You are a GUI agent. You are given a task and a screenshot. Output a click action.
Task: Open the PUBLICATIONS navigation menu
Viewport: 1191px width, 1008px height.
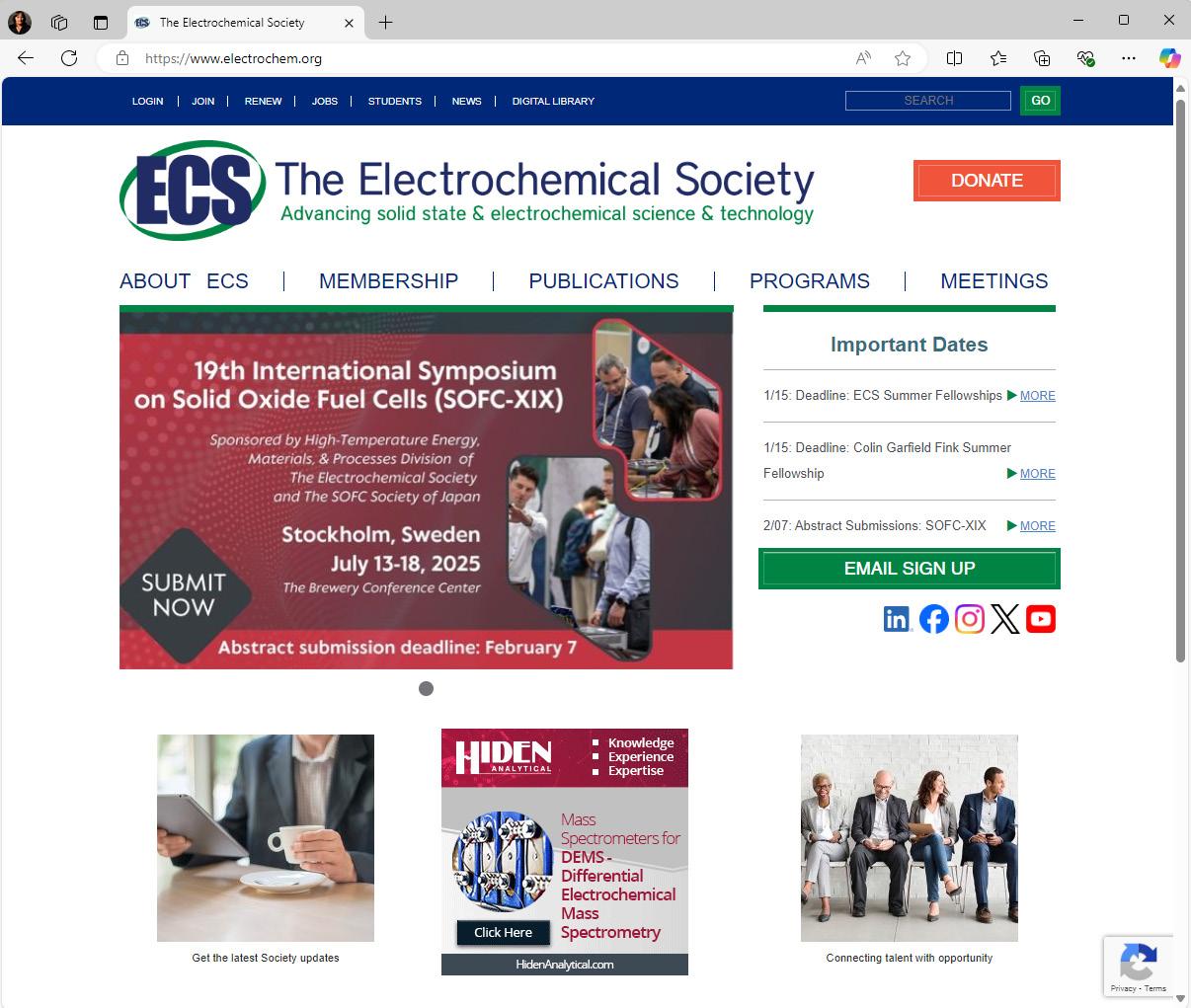coord(603,281)
